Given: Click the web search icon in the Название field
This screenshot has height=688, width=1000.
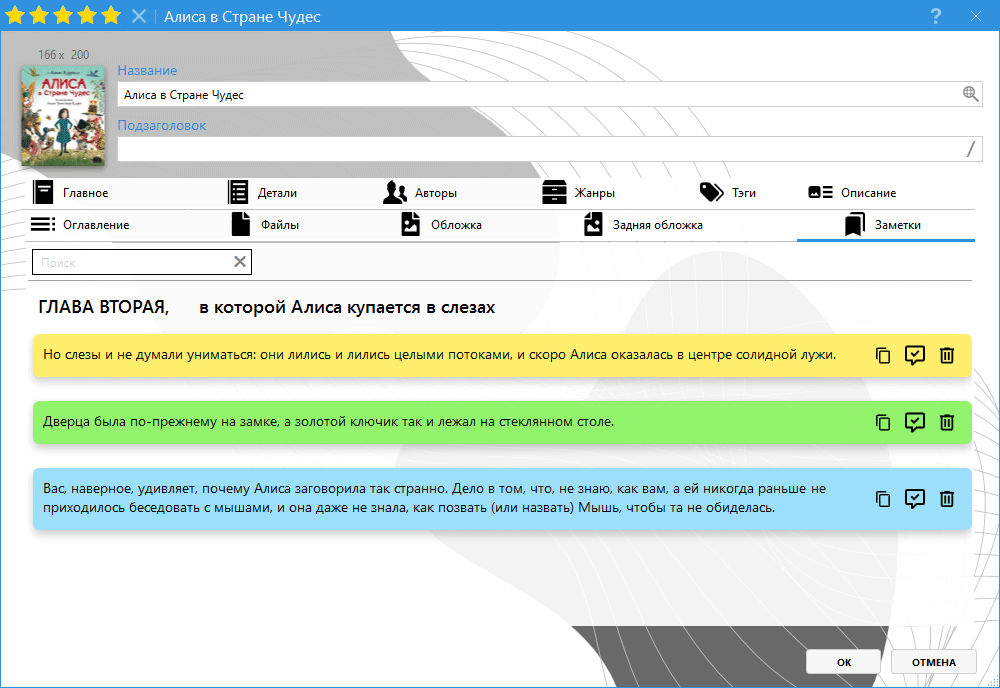Looking at the screenshot, I should (x=969, y=94).
